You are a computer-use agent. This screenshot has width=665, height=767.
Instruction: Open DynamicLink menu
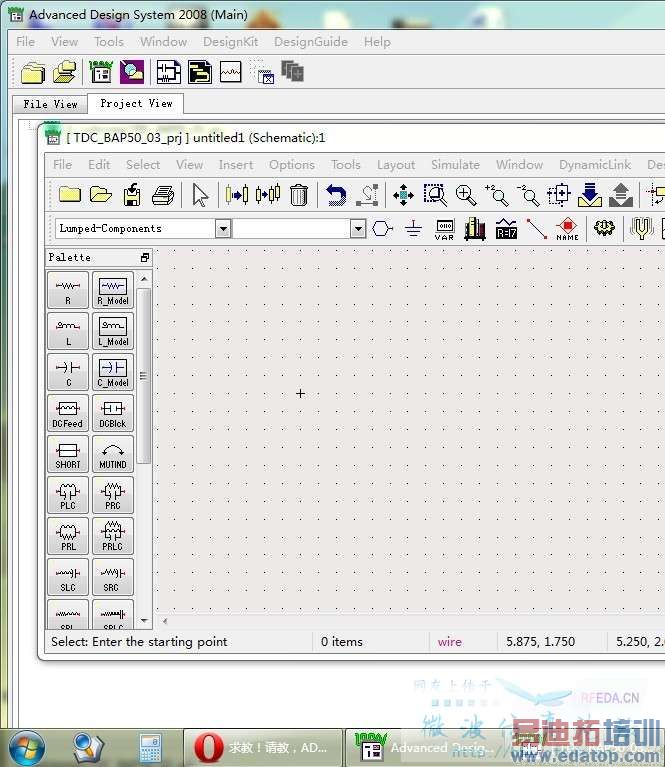[x=595, y=165]
